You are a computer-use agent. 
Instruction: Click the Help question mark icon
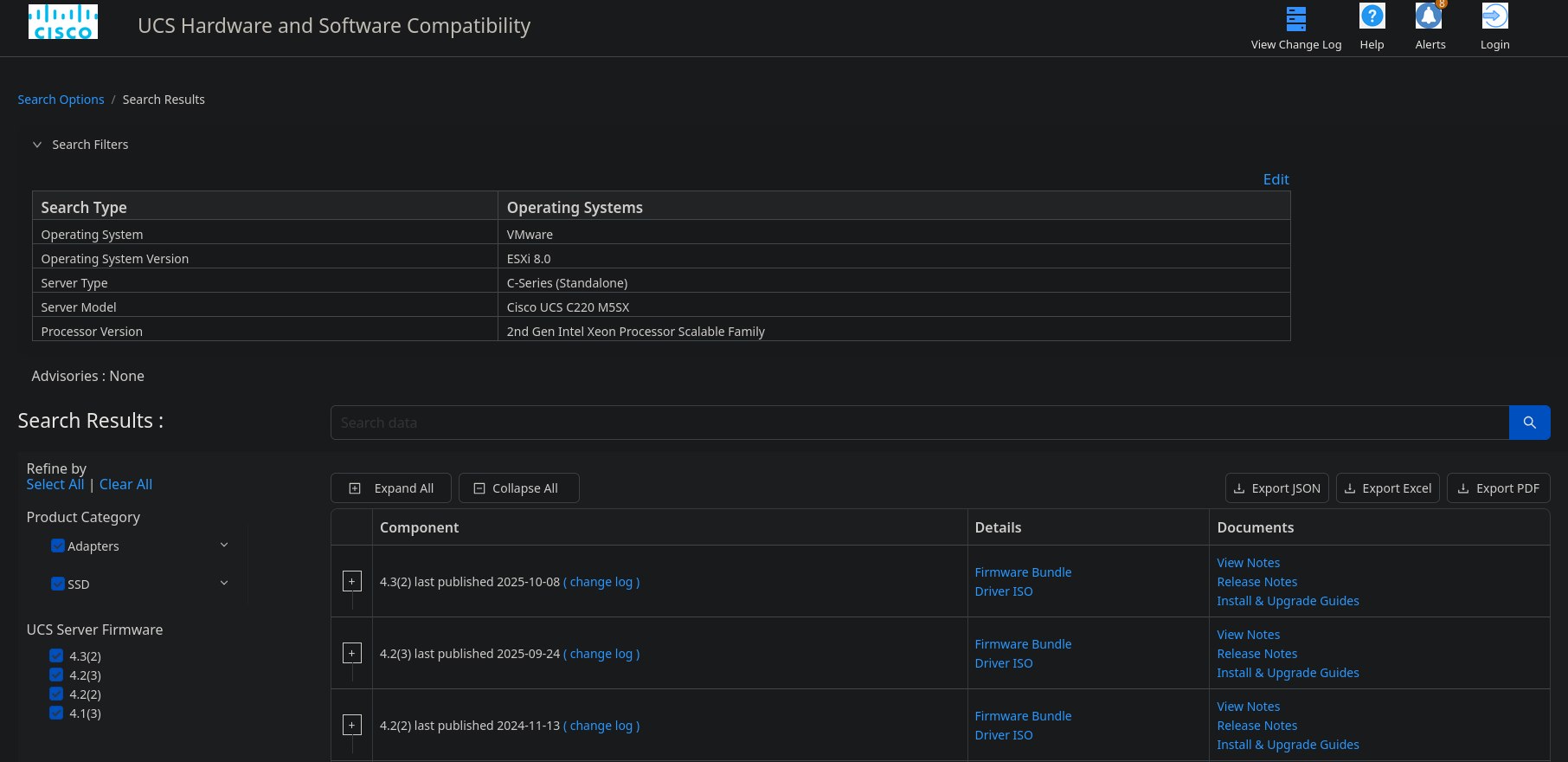1372,16
